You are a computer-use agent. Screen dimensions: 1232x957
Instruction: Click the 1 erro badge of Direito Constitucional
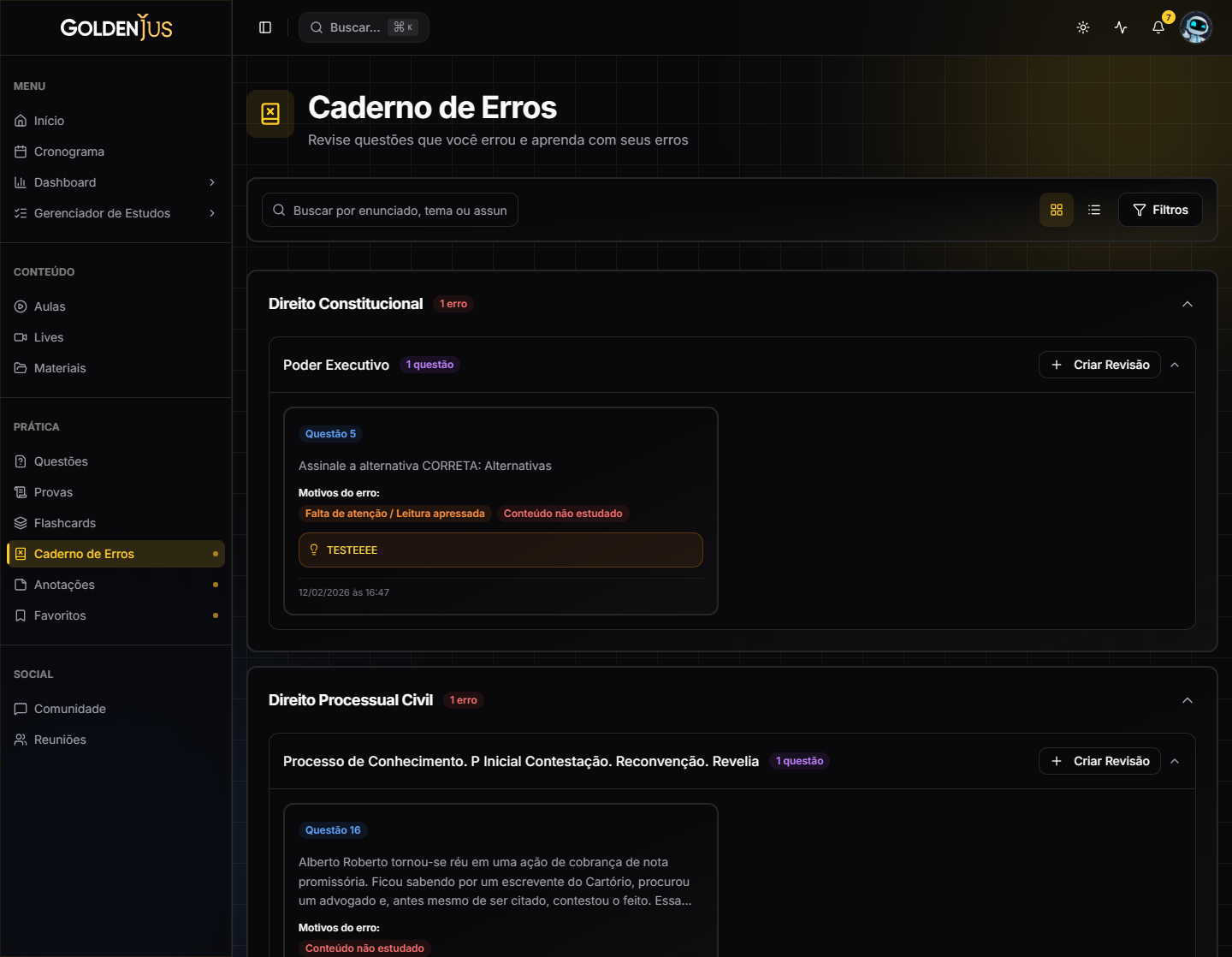pyautogui.click(x=453, y=304)
